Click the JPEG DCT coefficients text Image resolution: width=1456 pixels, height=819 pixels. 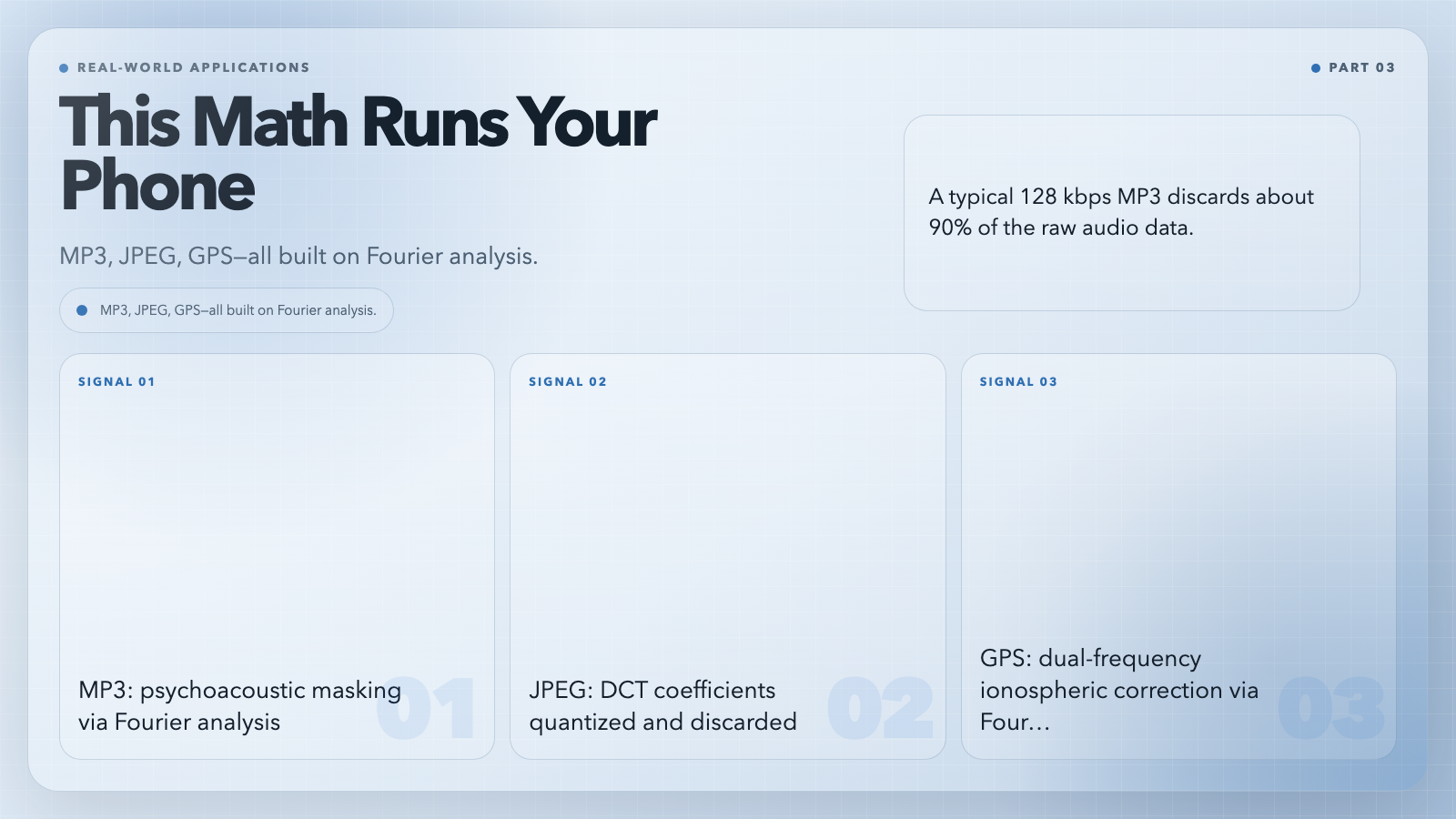tap(662, 706)
